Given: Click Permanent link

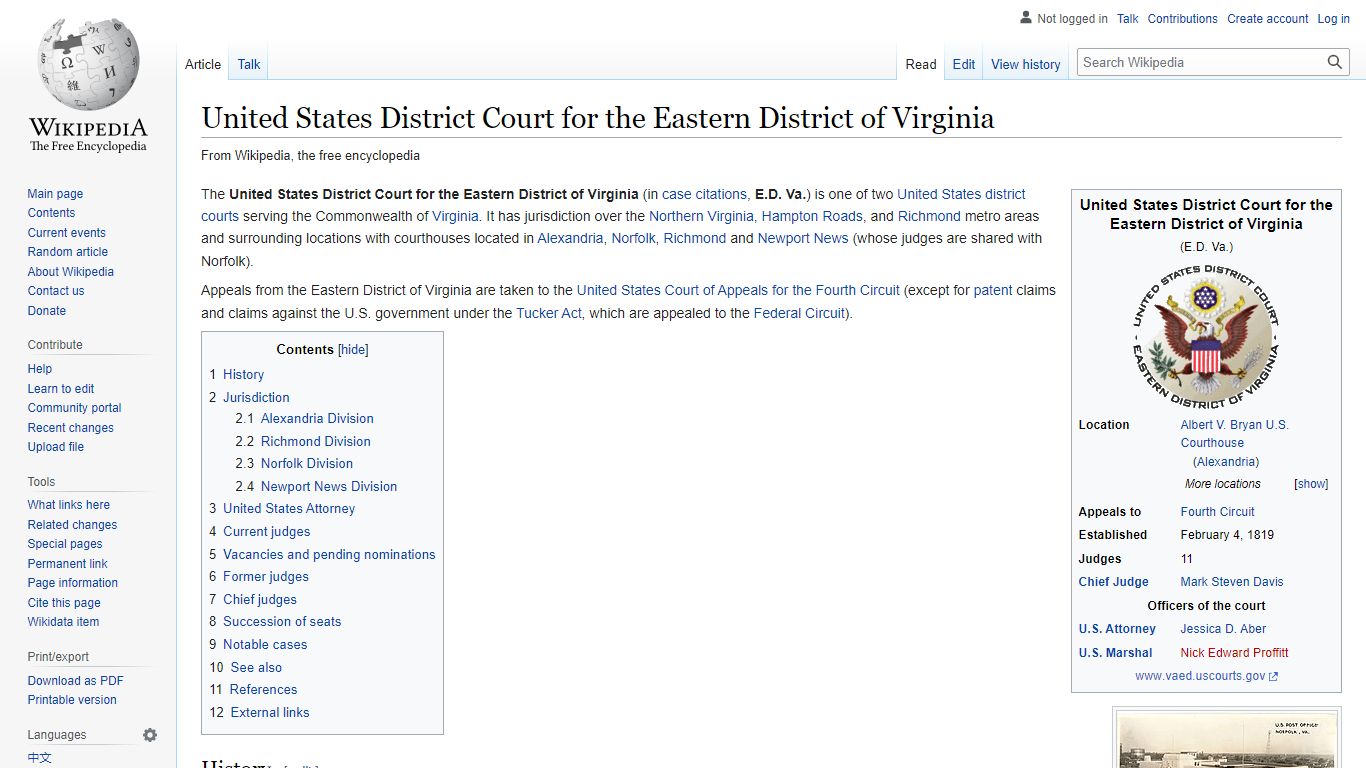Looking at the screenshot, I should tap(68, 564).
